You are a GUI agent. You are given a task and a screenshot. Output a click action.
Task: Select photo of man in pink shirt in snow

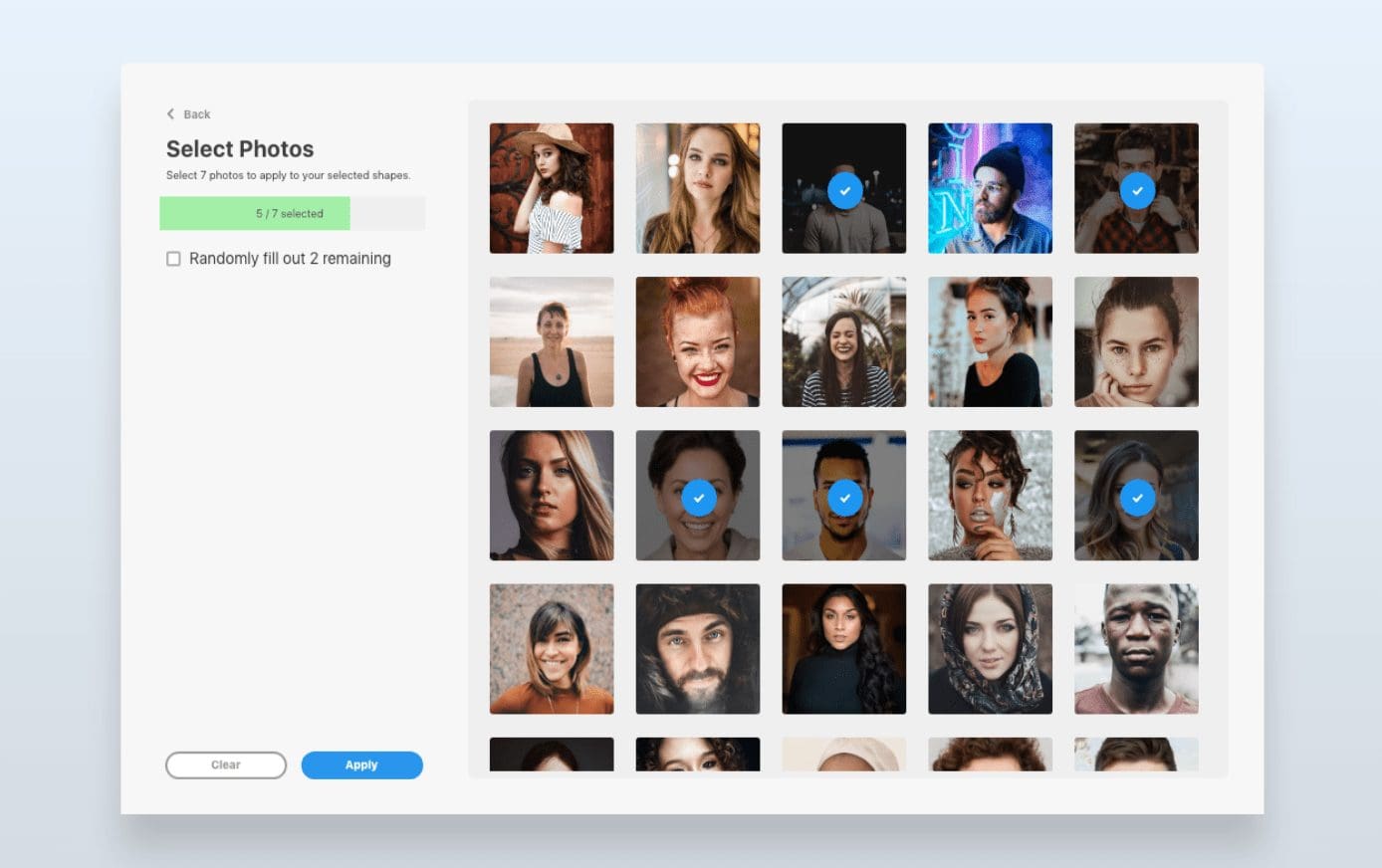click(x=1136, y=649)
